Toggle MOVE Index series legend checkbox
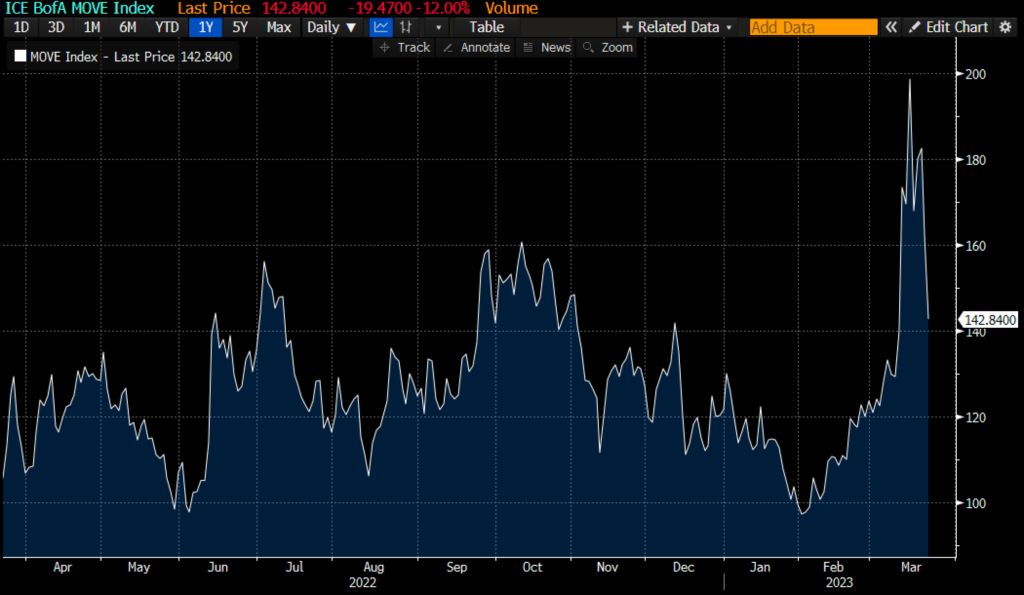 pos(20,57)
